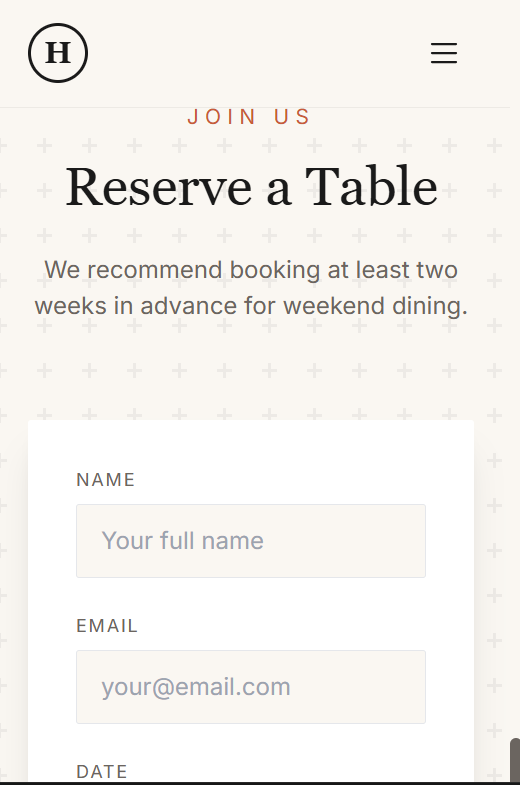Click the word 'booking' in the description
This screenshot has width=520, height=785.
[x=275, y=271]
